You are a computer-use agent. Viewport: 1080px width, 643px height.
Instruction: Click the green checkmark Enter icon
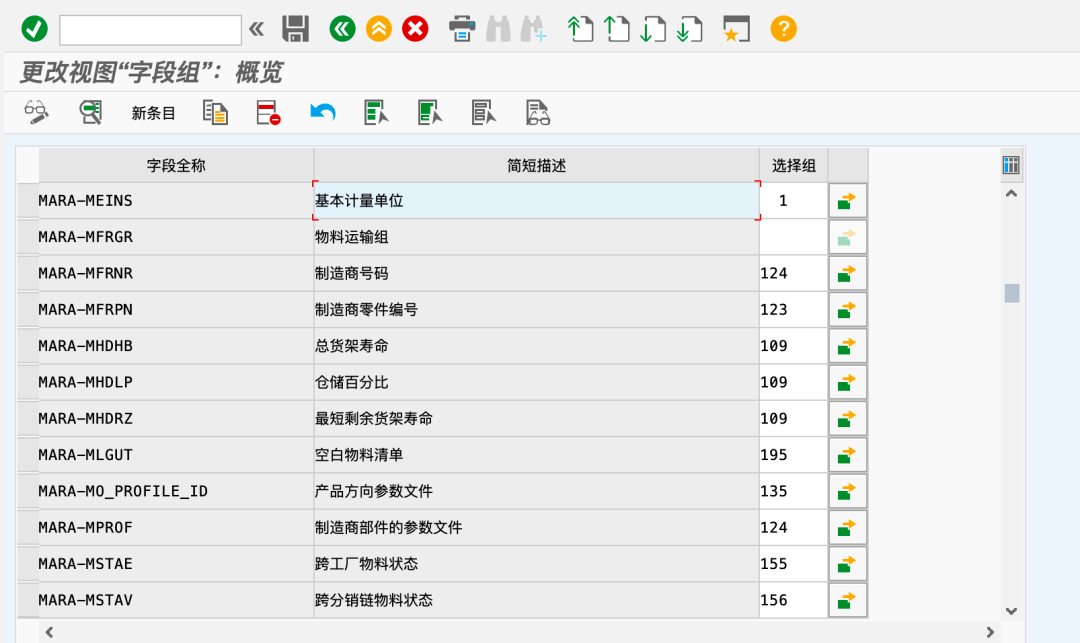click(x=34, y=29)
